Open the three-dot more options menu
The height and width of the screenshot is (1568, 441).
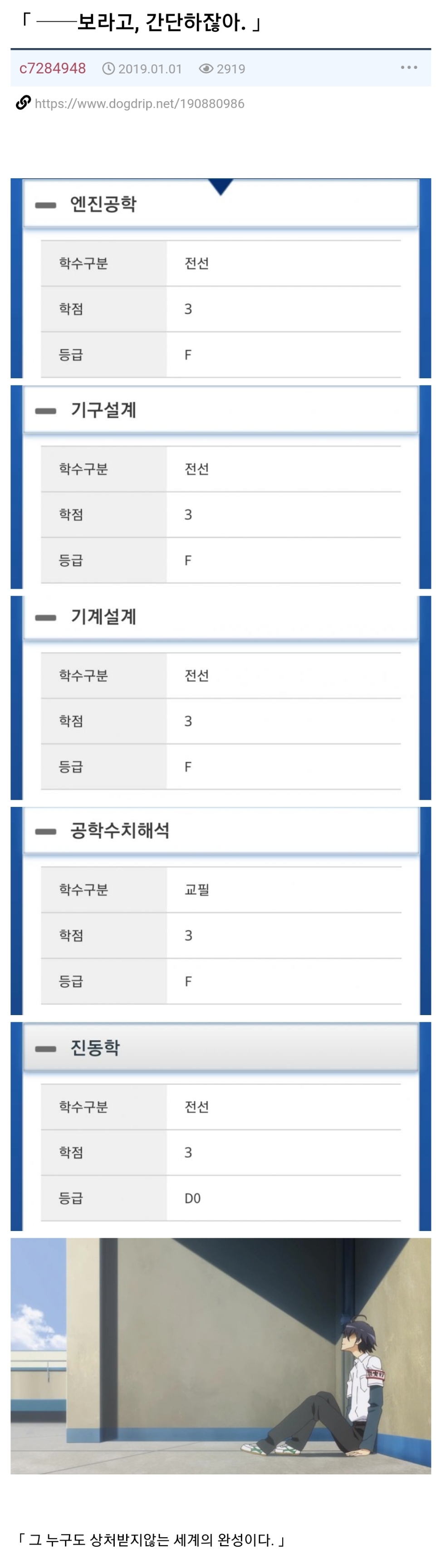[x=409, y=68]
